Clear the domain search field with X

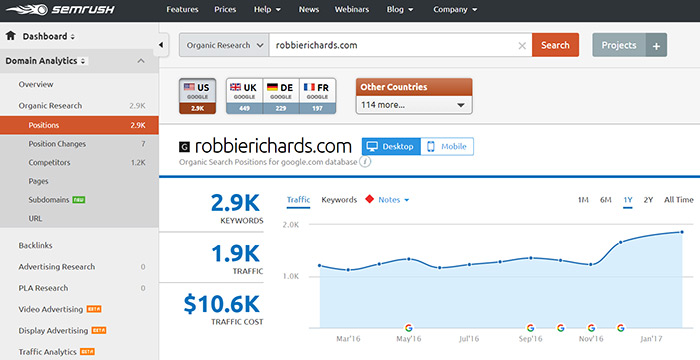pyautogui.click(x=522, y=46)
